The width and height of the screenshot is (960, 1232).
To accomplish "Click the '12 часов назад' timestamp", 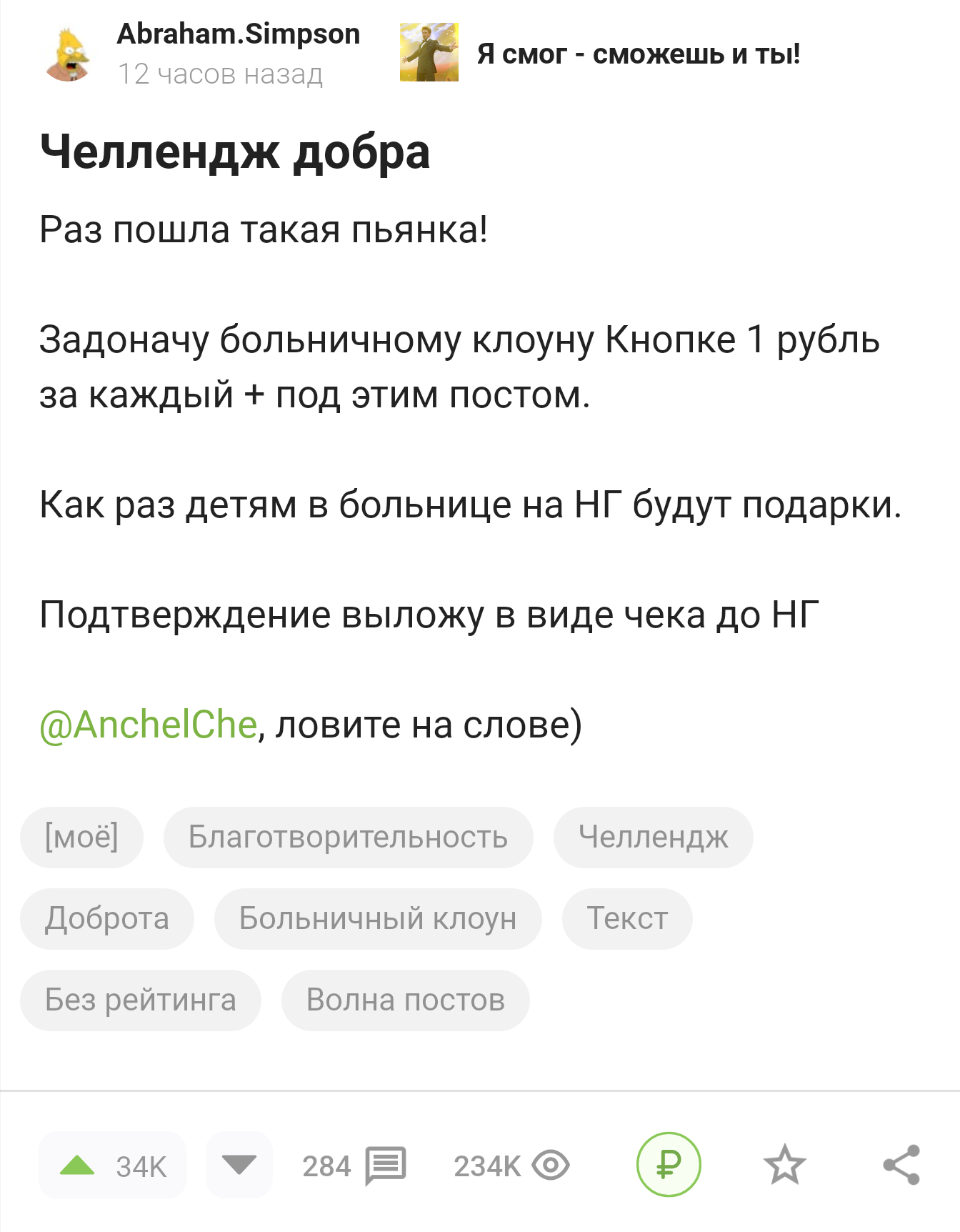I will 220,74.
